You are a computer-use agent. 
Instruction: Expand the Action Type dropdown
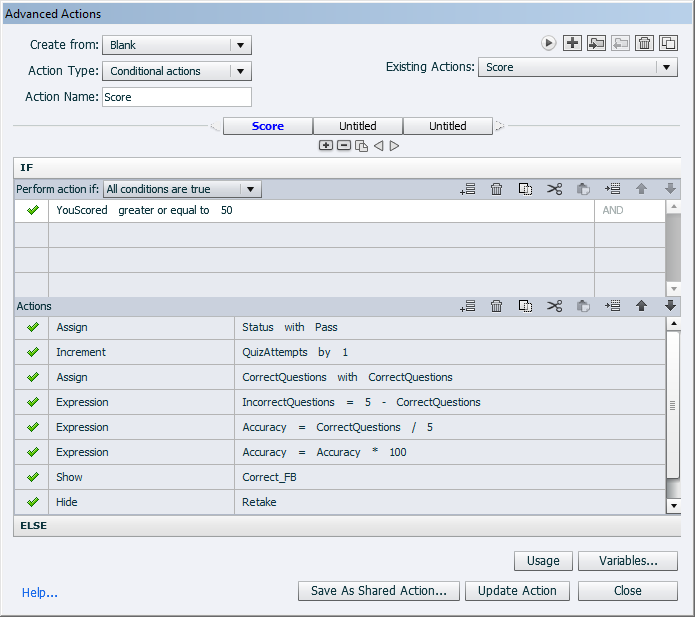point(177,71)
